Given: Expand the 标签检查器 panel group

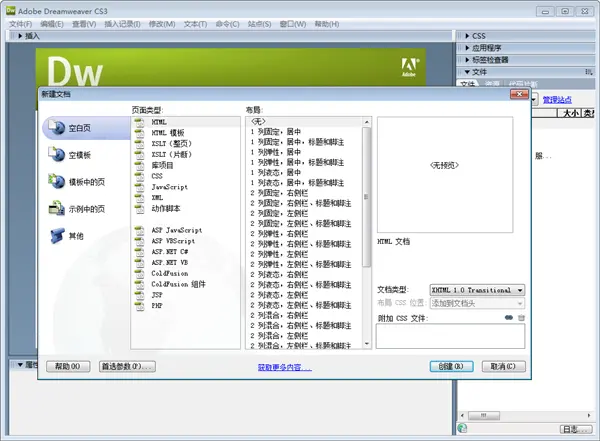Looking at the screenshot, I should tap(467, 60).
